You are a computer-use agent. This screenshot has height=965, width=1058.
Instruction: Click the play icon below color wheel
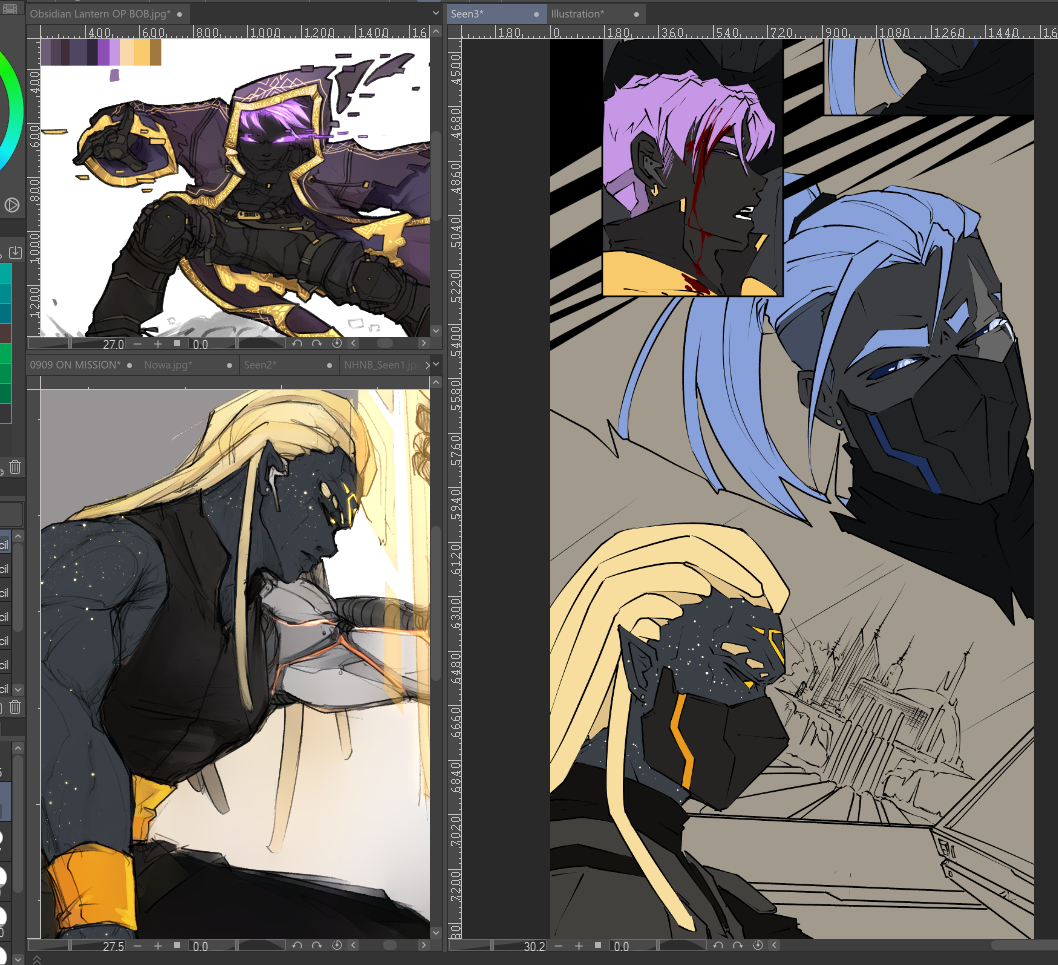[11, 205]
